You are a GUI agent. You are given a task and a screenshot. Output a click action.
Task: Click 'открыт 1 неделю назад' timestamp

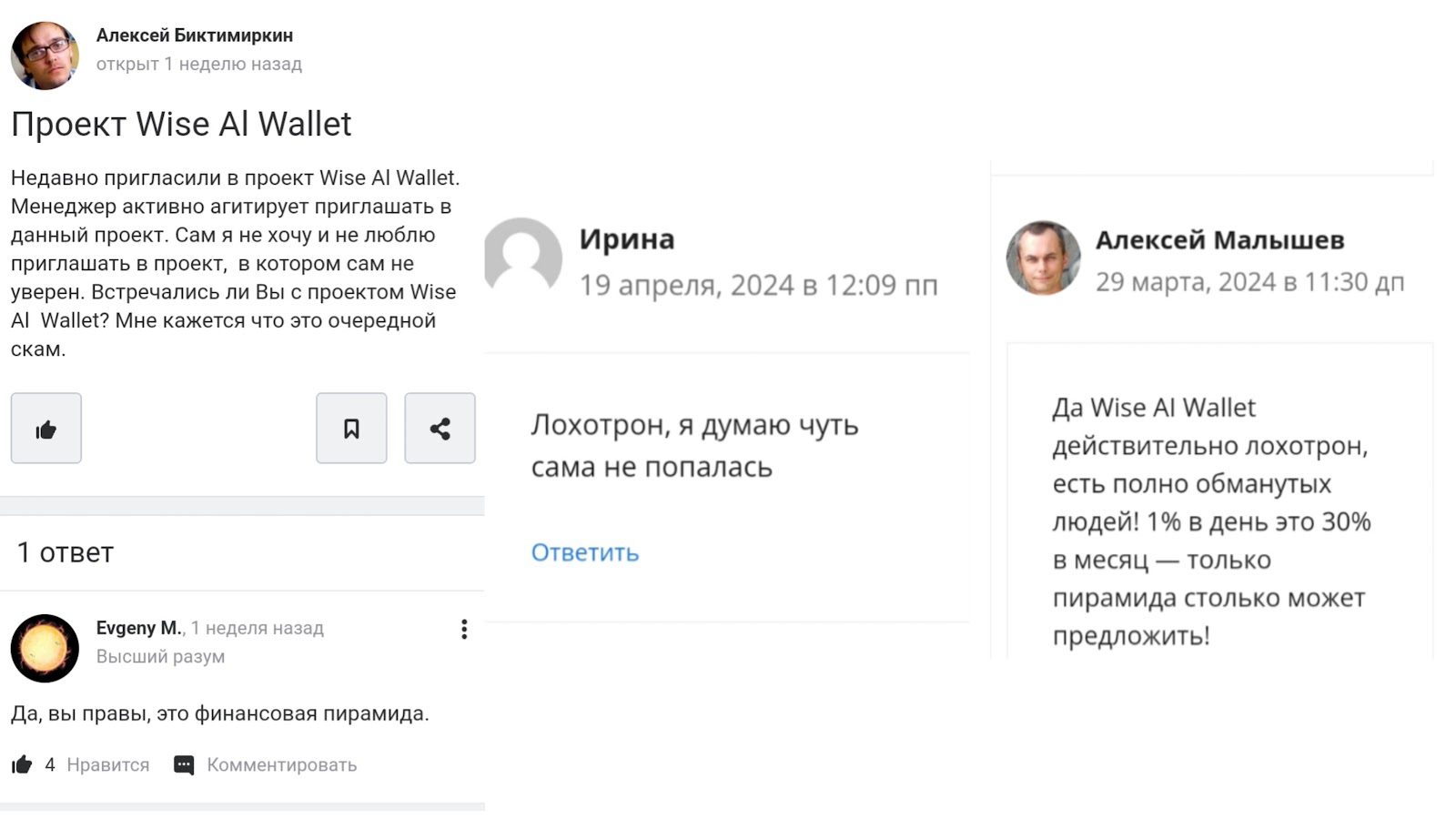click(199, 65)
